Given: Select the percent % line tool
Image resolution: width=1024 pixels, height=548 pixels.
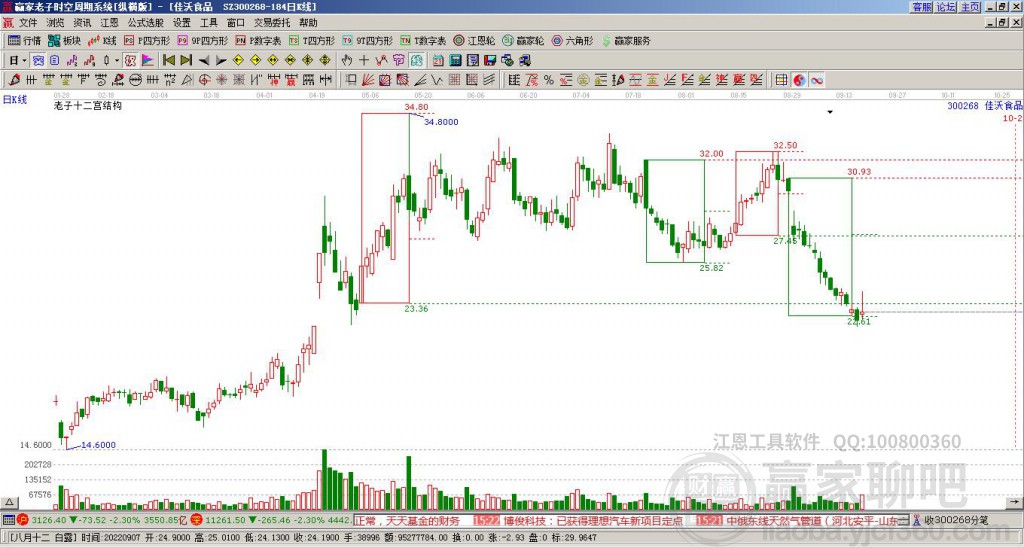Looking at the screenshot, I should (x=549, y=80).
